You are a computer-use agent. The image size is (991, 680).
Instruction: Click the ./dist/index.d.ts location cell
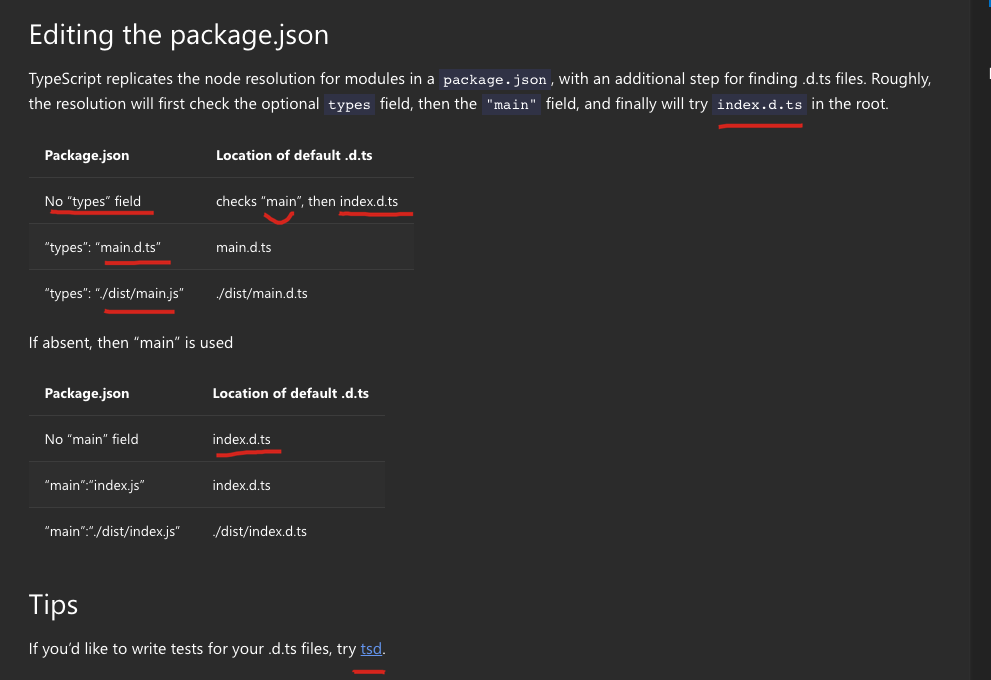click(260, 531)
